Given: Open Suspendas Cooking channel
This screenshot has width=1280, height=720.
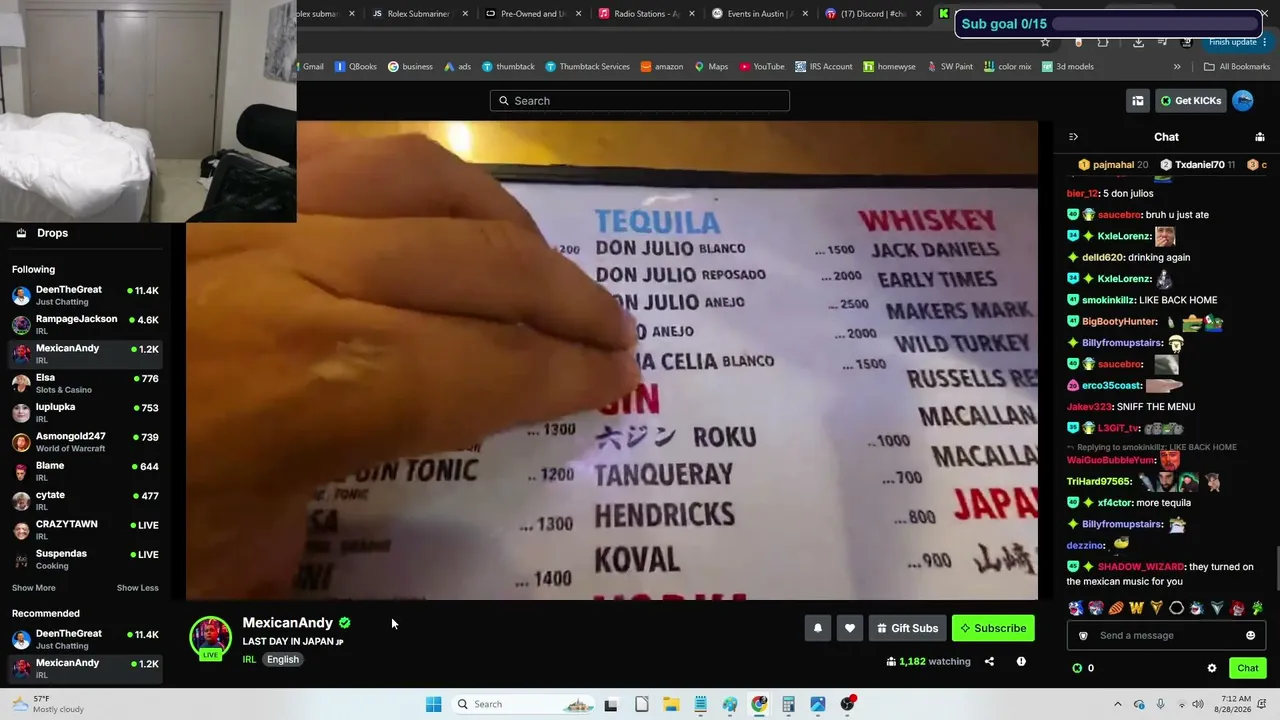Looking at the screenshot, I should (x=85, y=559).
